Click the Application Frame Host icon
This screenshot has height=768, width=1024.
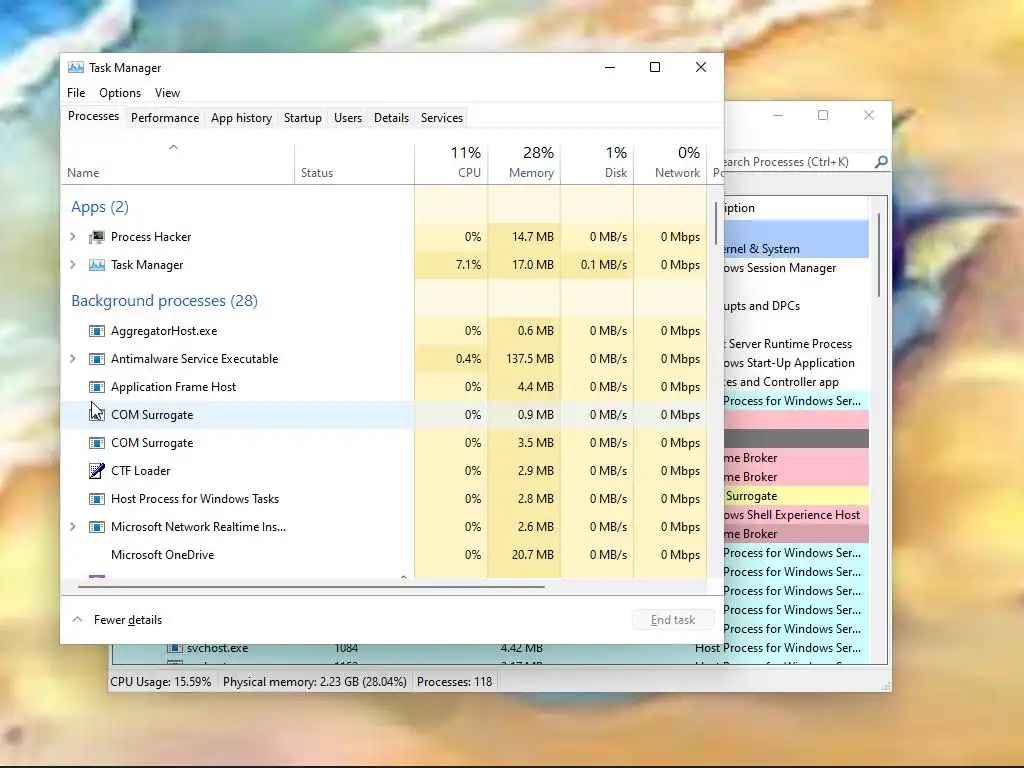tap(97, 387)
